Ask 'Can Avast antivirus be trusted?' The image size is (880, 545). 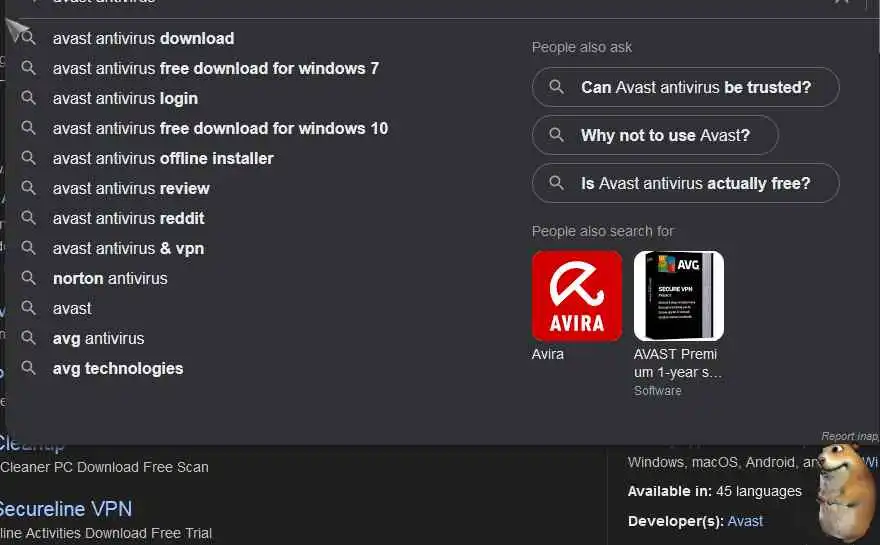(685, 87)
